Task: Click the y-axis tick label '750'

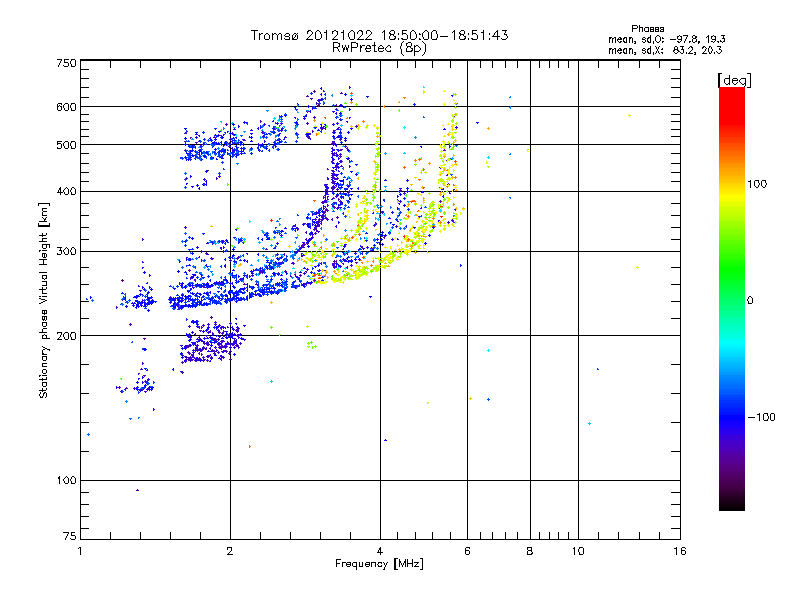Action: (66, 63)
